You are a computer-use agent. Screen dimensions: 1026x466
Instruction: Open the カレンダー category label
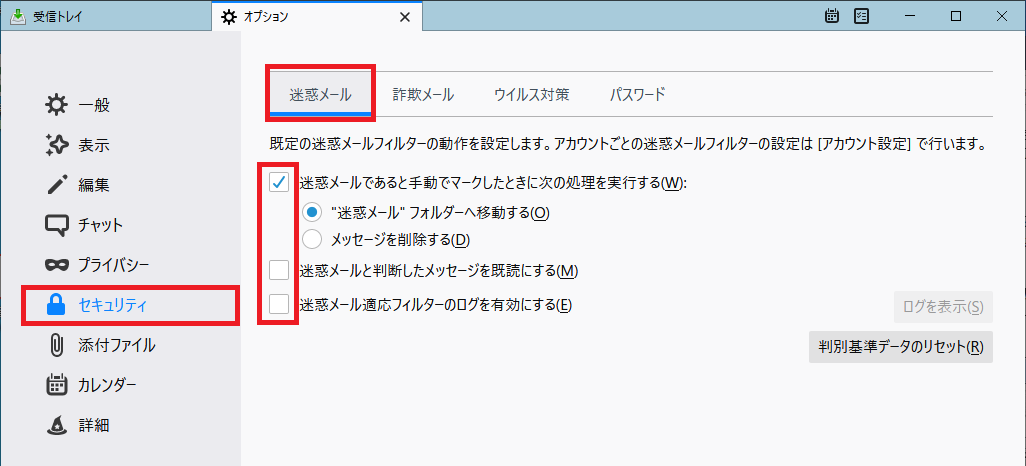pyautogui.click(x=107, y=385)
